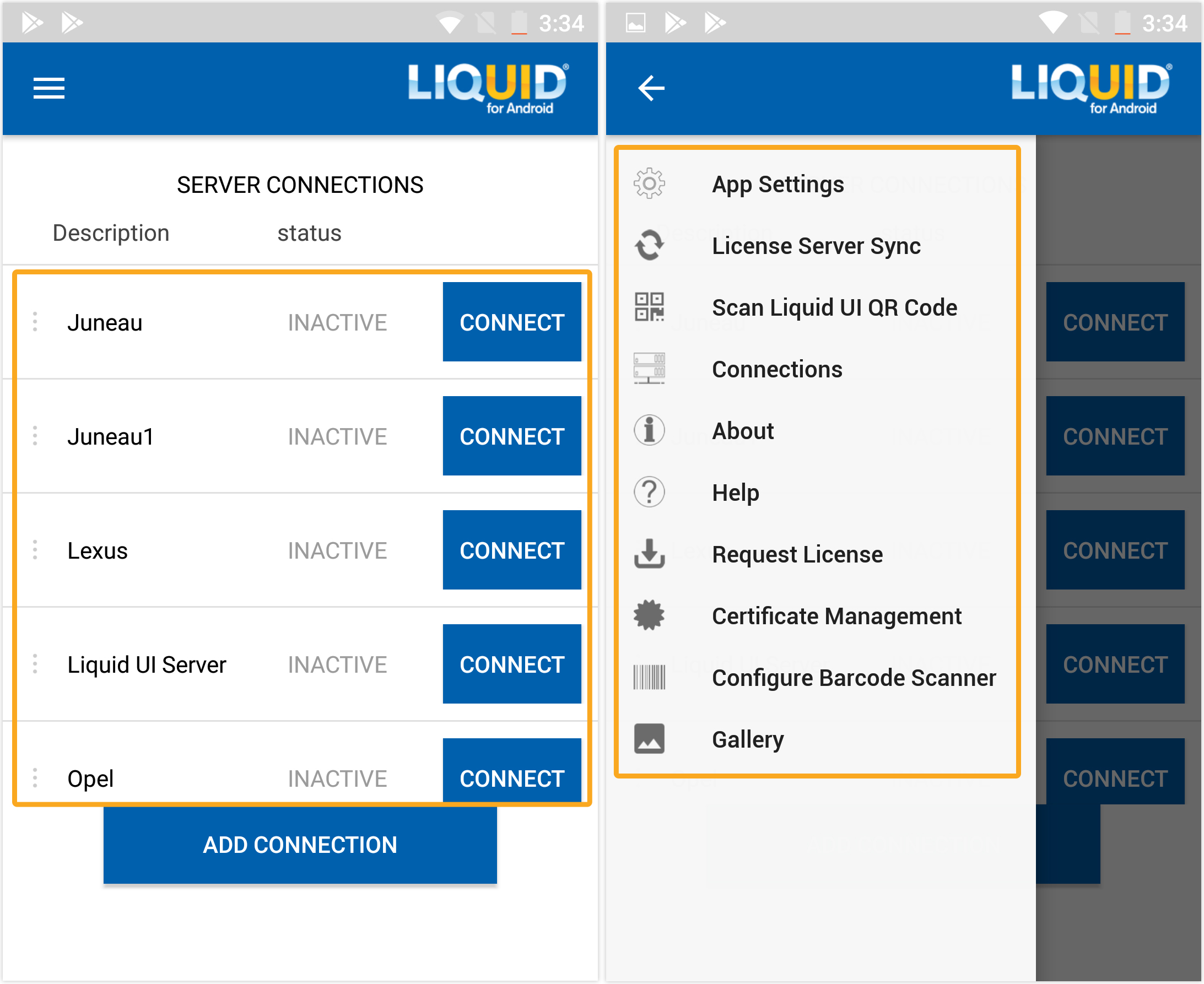Open the Lexus row three-dot menu
Image resolution: width=1204 pixels, height=984 pixels.
(x=35, y=550)
